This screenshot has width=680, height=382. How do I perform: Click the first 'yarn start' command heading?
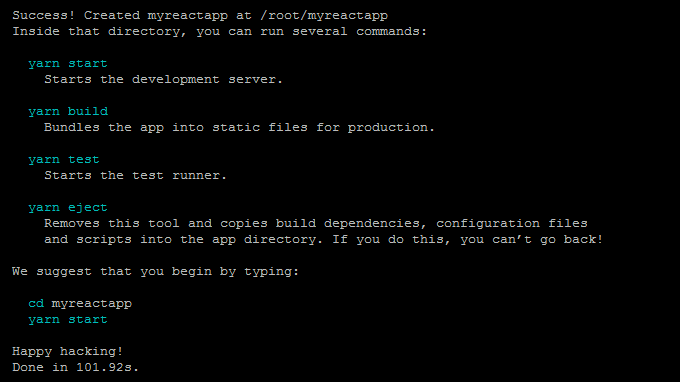coord(68,64)
